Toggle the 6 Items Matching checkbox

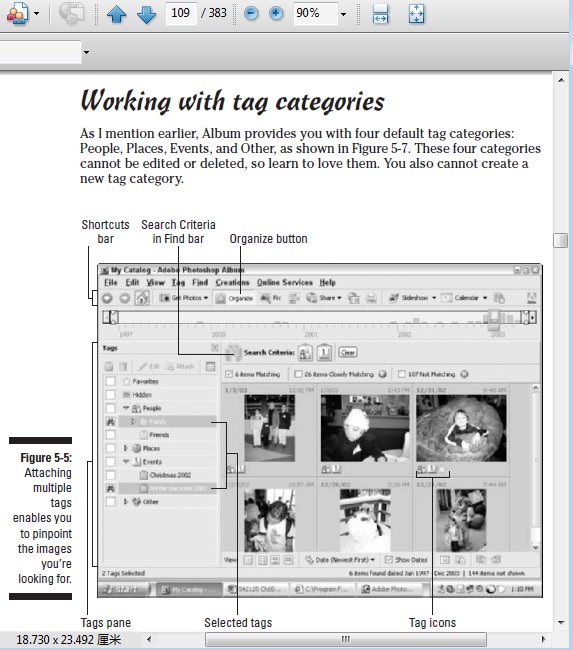coord(228,374)
